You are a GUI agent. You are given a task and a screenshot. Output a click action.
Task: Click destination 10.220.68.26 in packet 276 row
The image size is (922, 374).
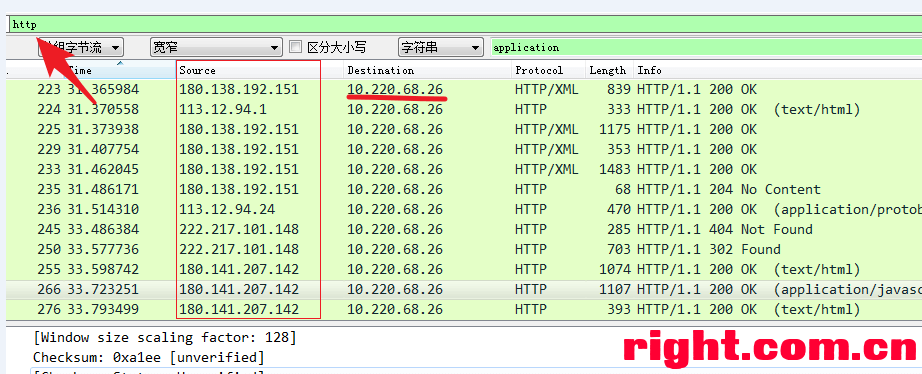point(395,309)
